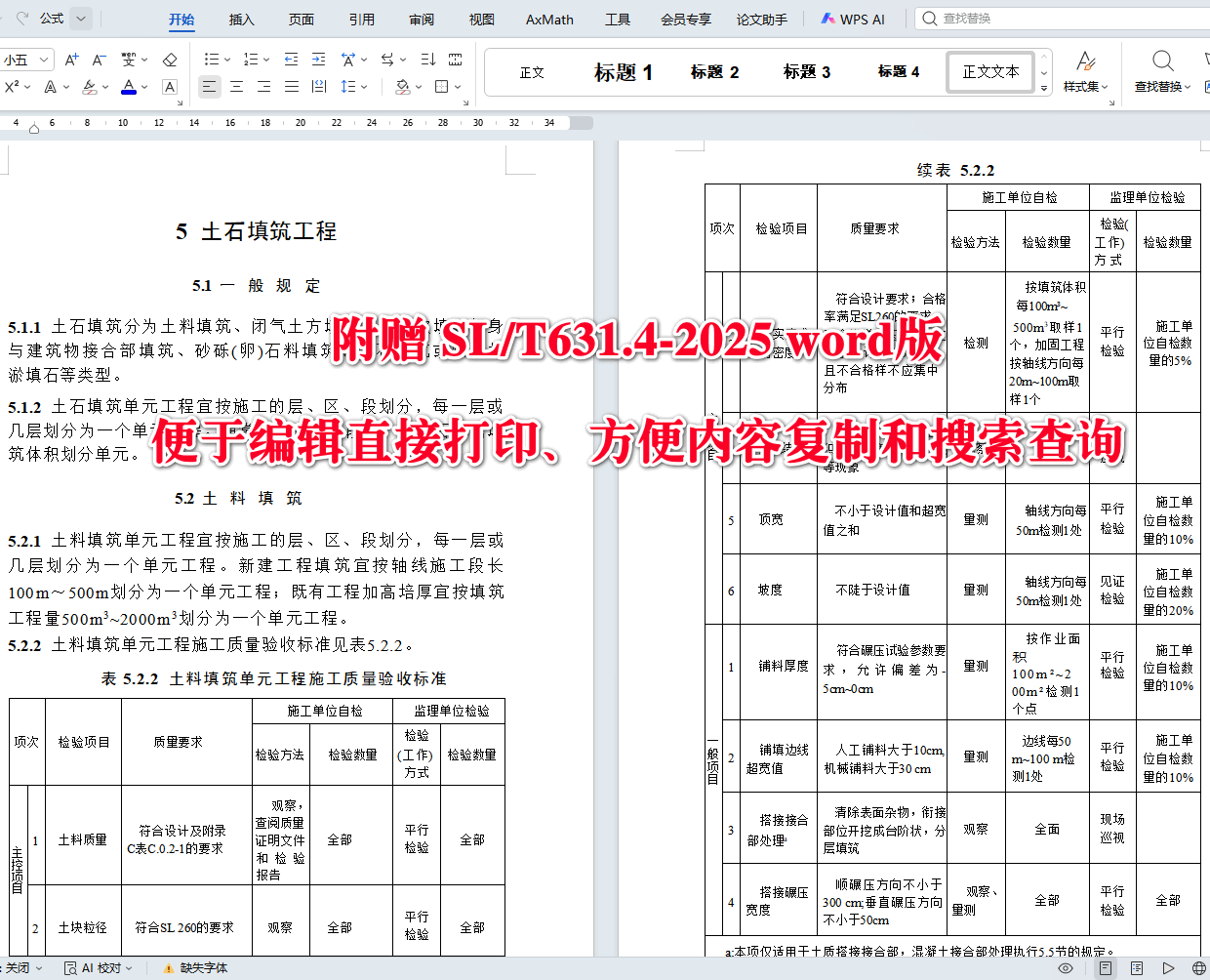The height and width of the screenshot is (980, 1210).
Task: Expand highlight color dropdown arrow
Action: tap(105, 87)
